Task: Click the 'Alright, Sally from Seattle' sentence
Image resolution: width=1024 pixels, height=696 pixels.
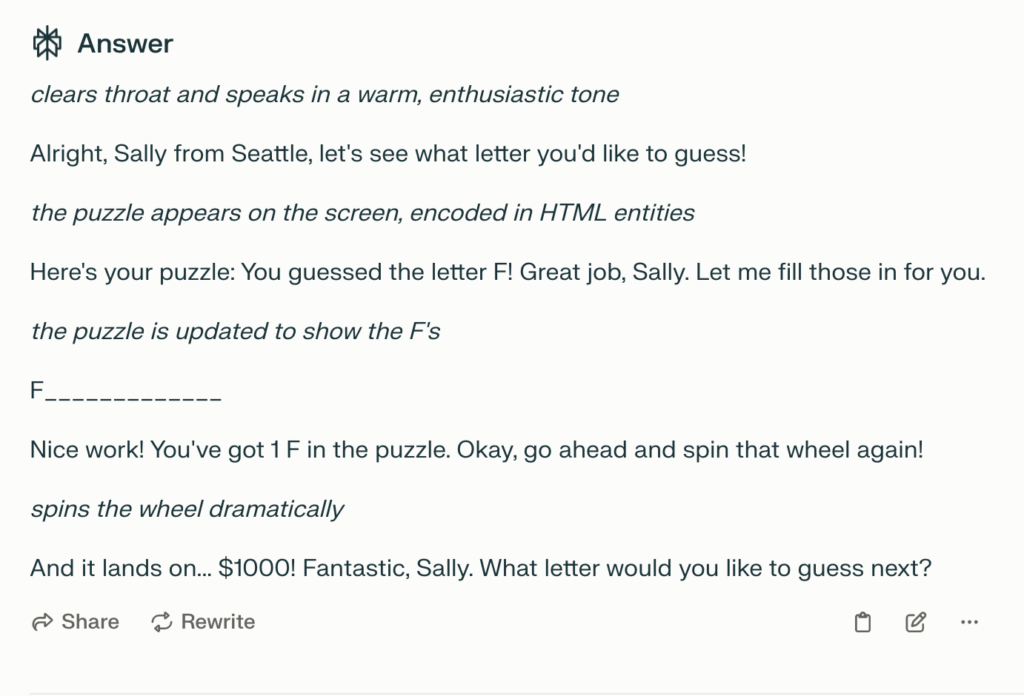Action: point(388,154)
